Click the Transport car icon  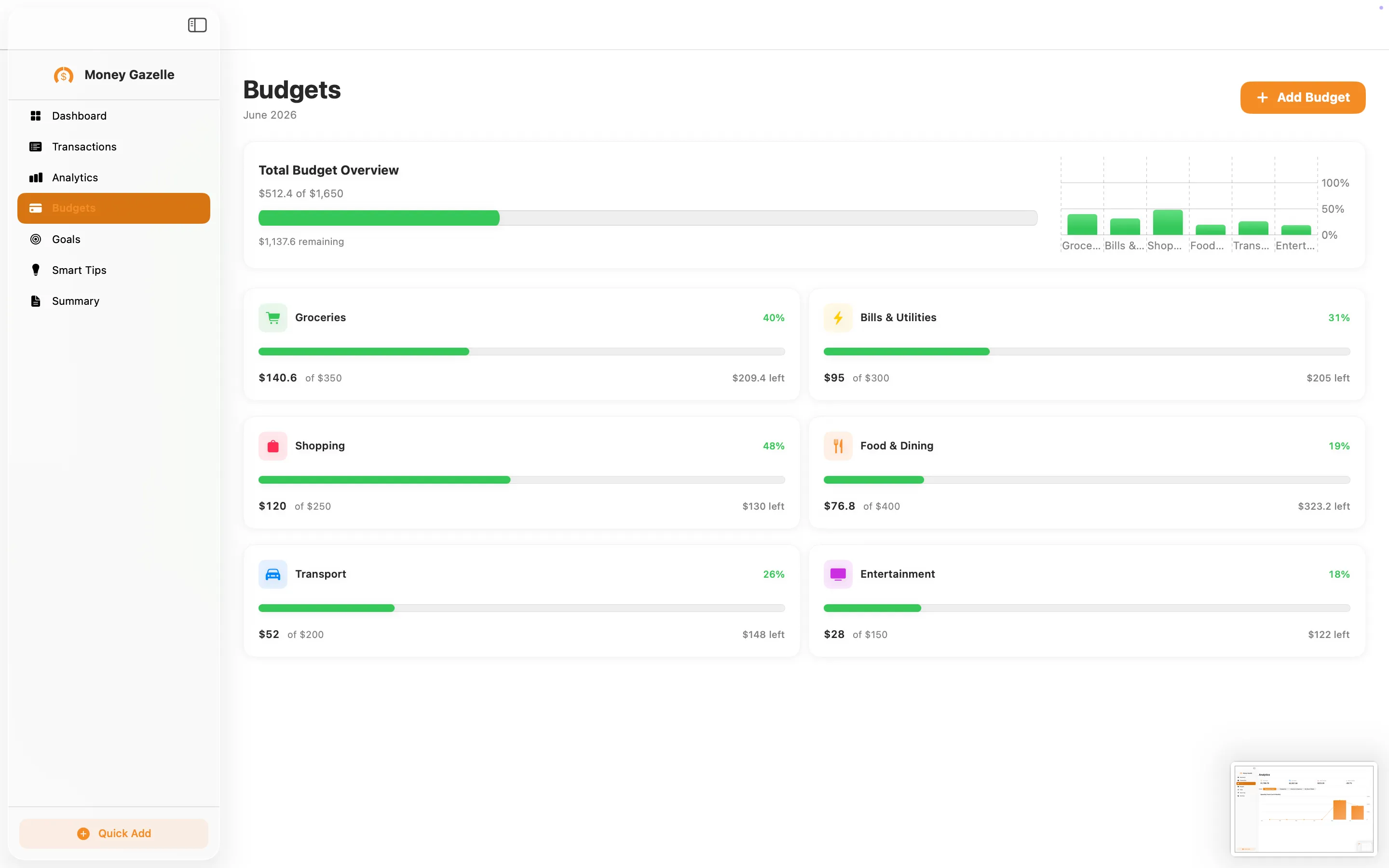click(273, 574)
